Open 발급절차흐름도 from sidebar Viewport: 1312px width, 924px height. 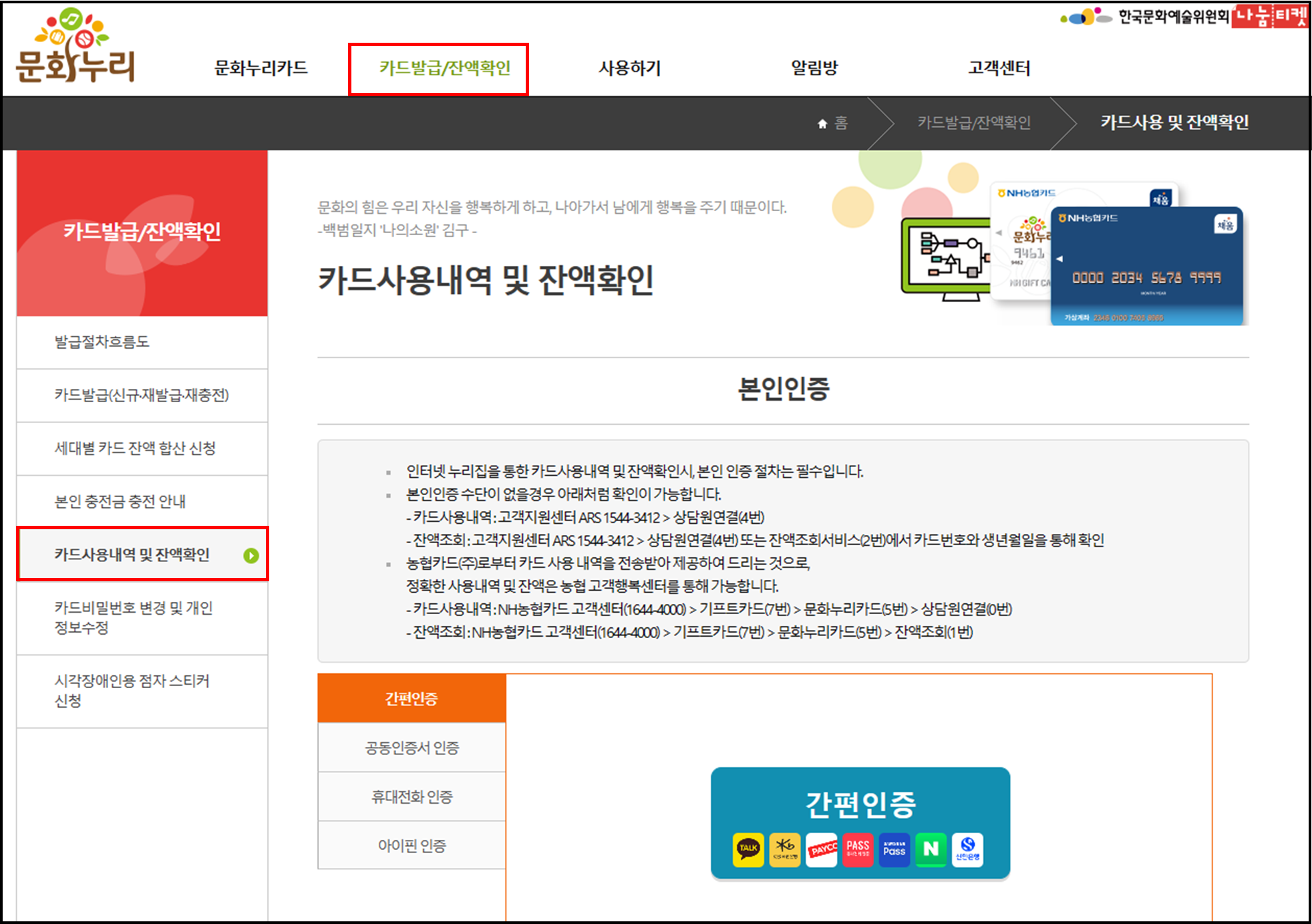coord(102,341)
